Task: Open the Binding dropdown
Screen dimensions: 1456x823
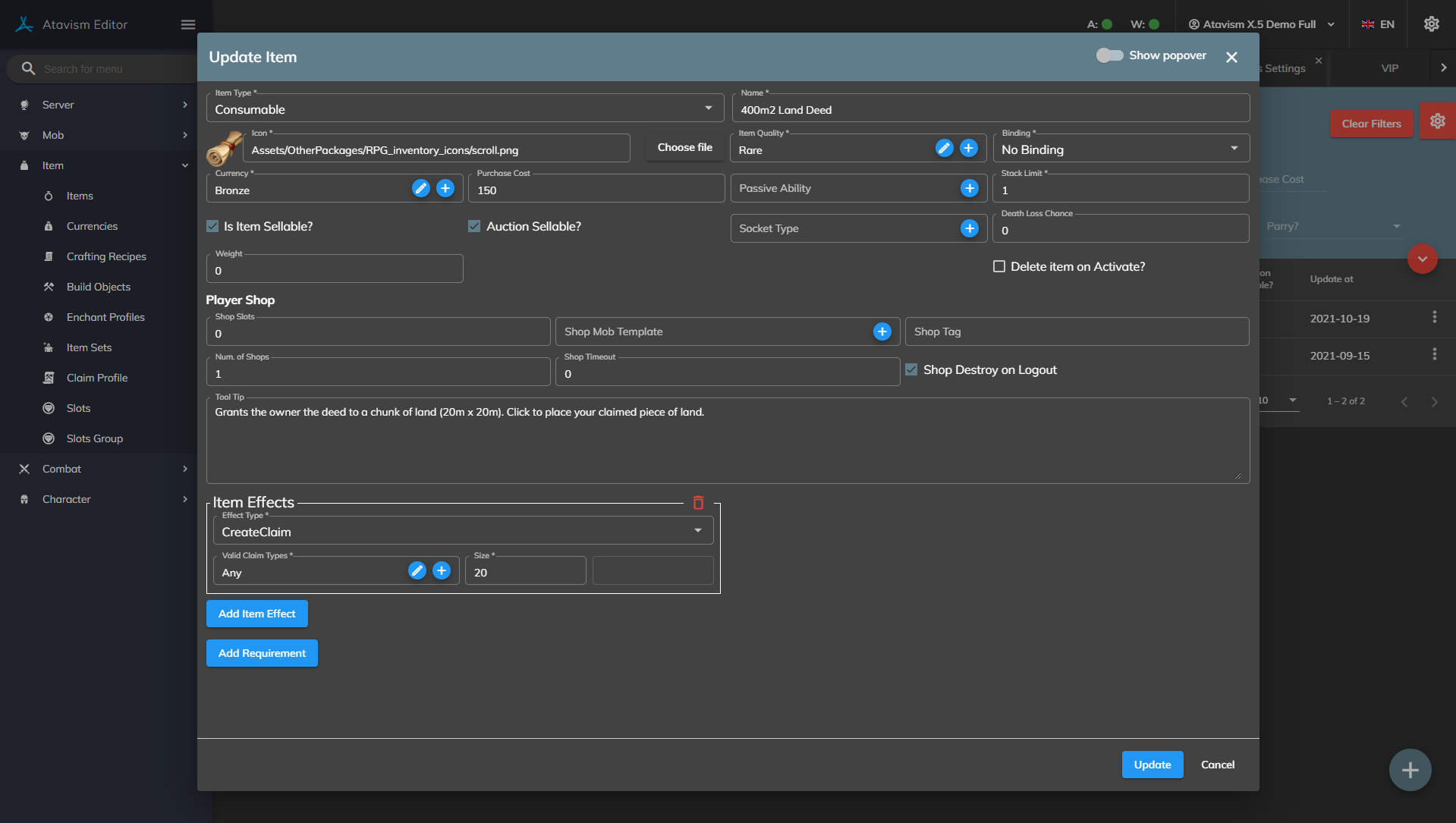Action: (1120, 149)
